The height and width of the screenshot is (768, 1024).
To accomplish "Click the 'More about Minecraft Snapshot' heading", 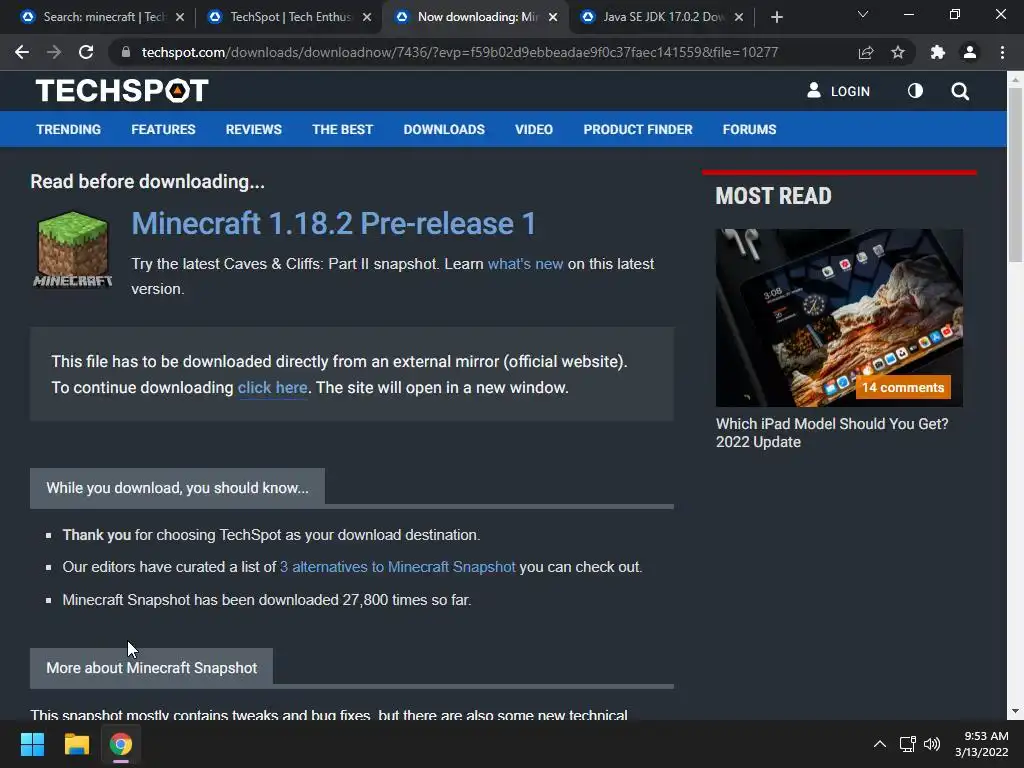I will [x=152, y=667].
